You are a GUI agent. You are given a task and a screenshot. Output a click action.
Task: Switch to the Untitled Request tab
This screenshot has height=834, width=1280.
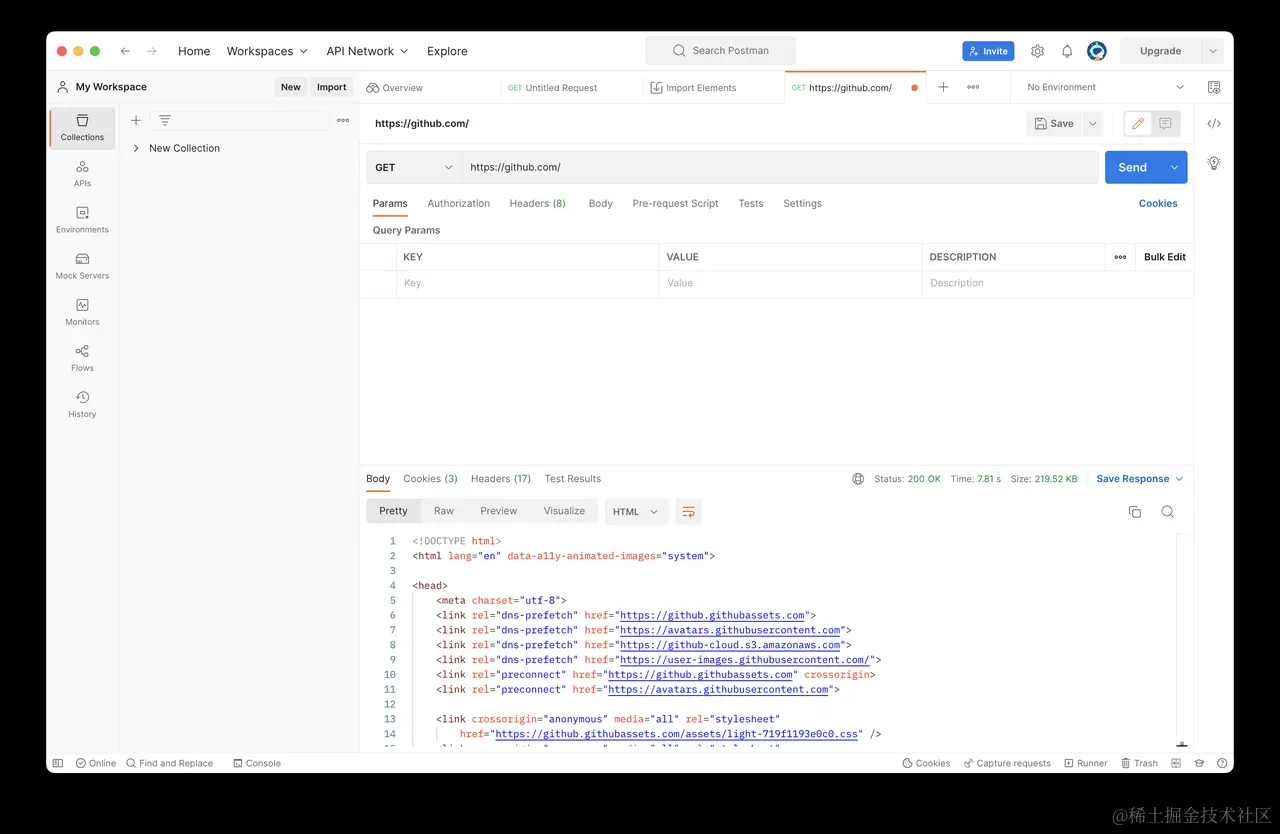(561, 88)
